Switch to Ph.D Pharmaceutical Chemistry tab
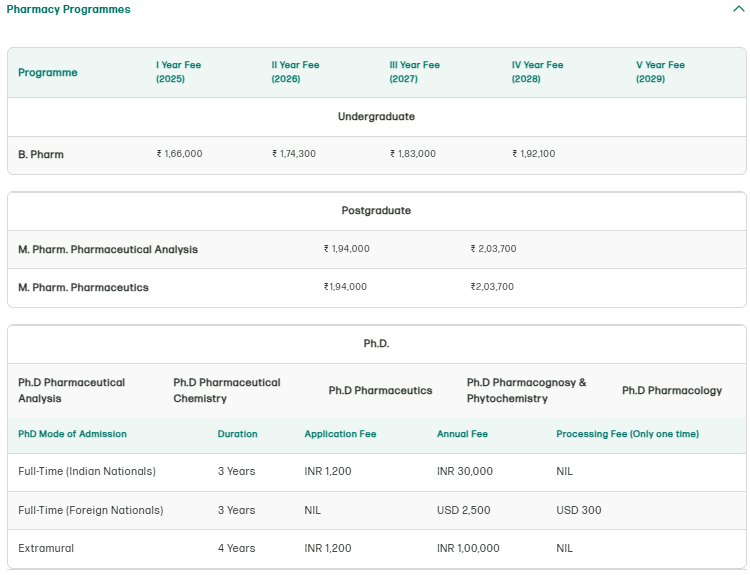This screenshot has width=750, height=575. [x=227, y=390]
